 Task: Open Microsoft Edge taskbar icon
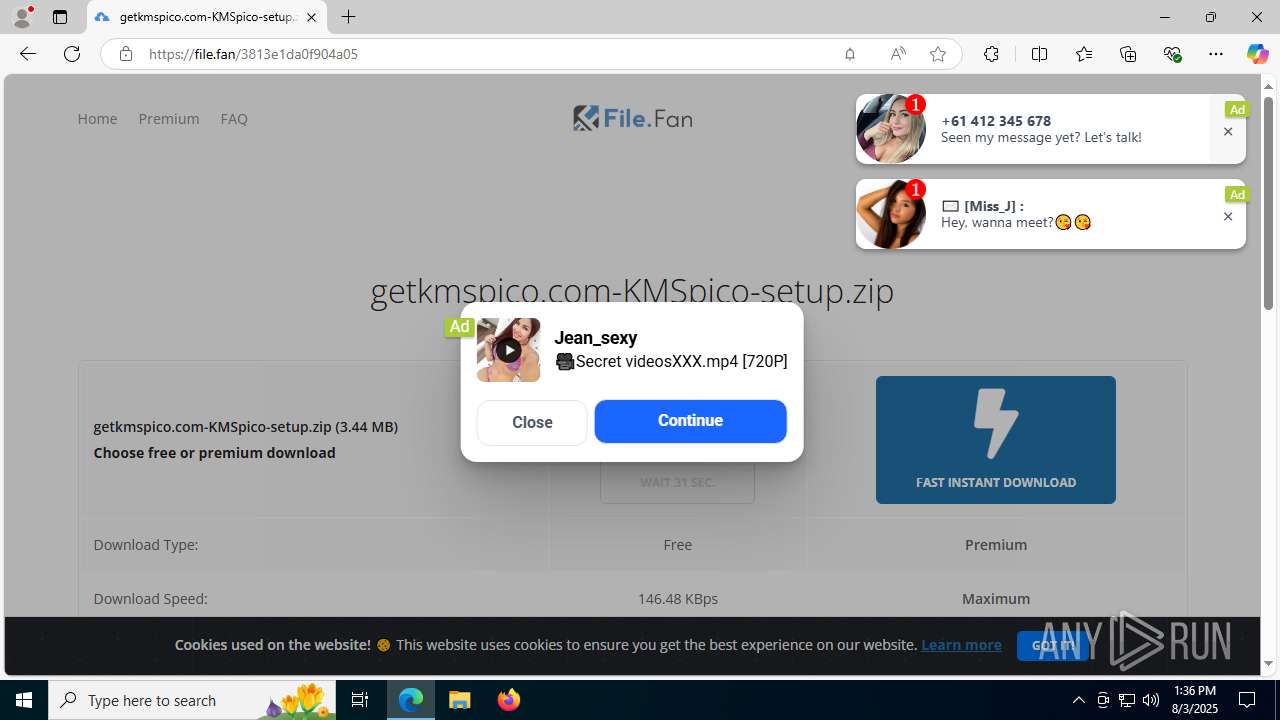411,700
